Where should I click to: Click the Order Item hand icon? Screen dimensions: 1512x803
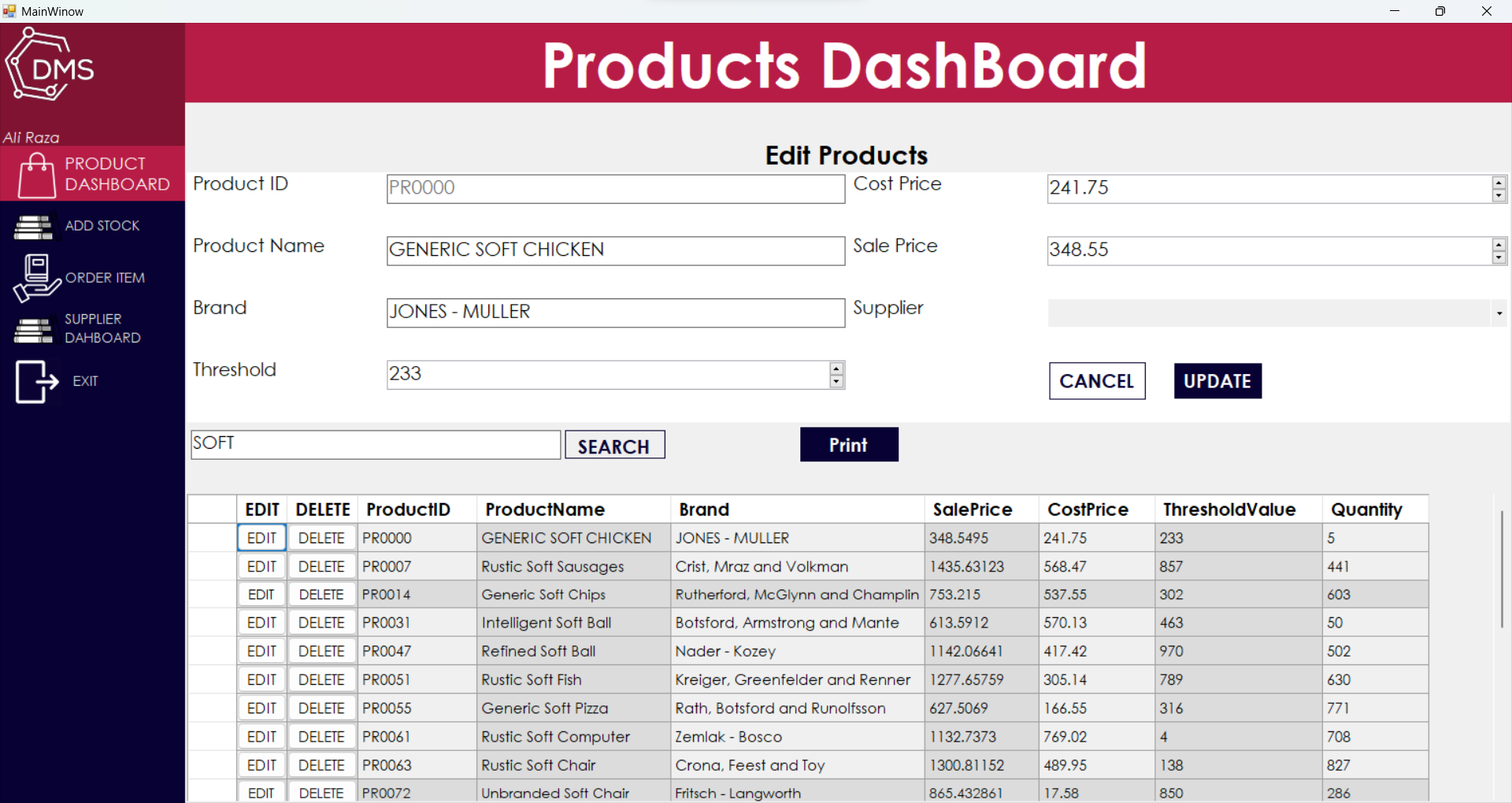click(36, 278)
